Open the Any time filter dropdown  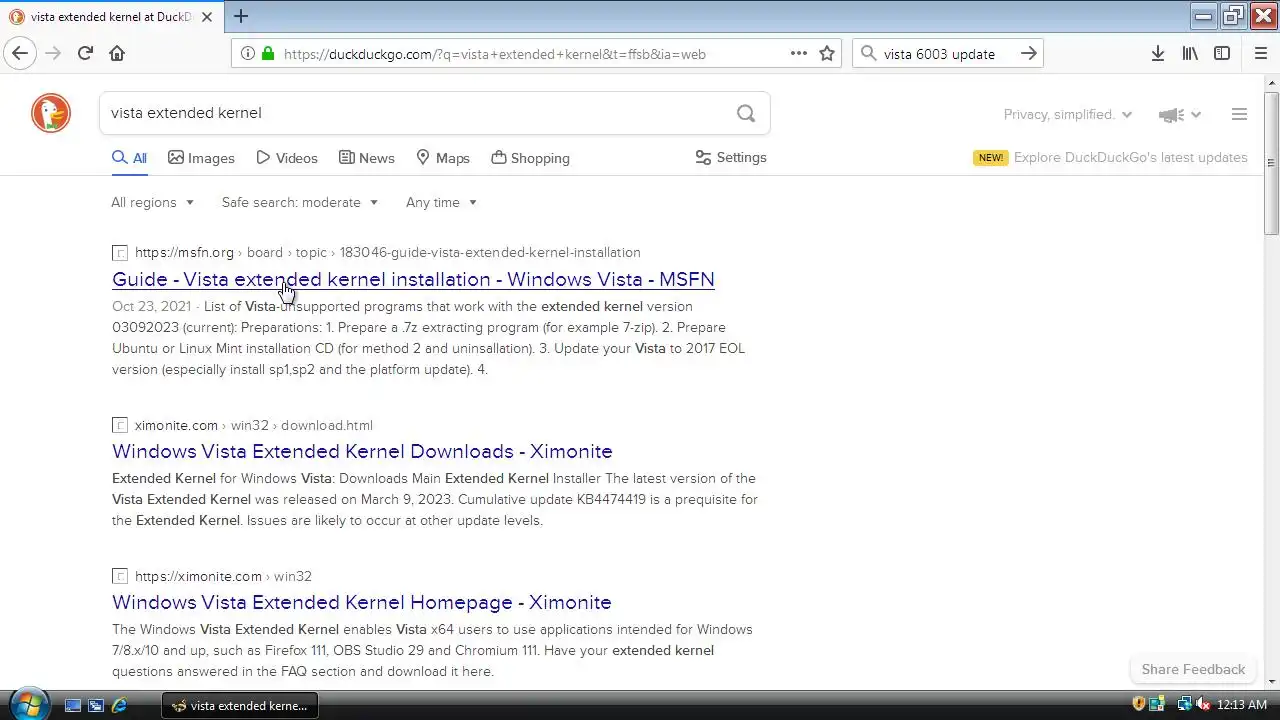pyautogui.click(x=441, y=202)
